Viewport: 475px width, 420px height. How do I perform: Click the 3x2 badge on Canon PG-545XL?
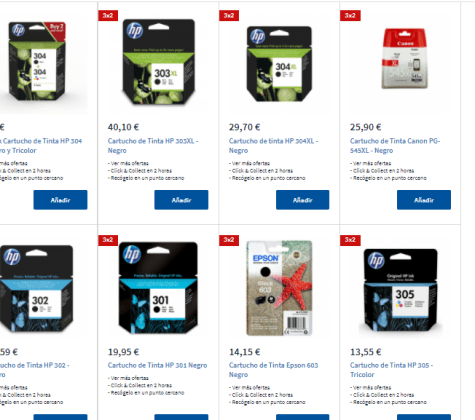(x=350, y=15)
